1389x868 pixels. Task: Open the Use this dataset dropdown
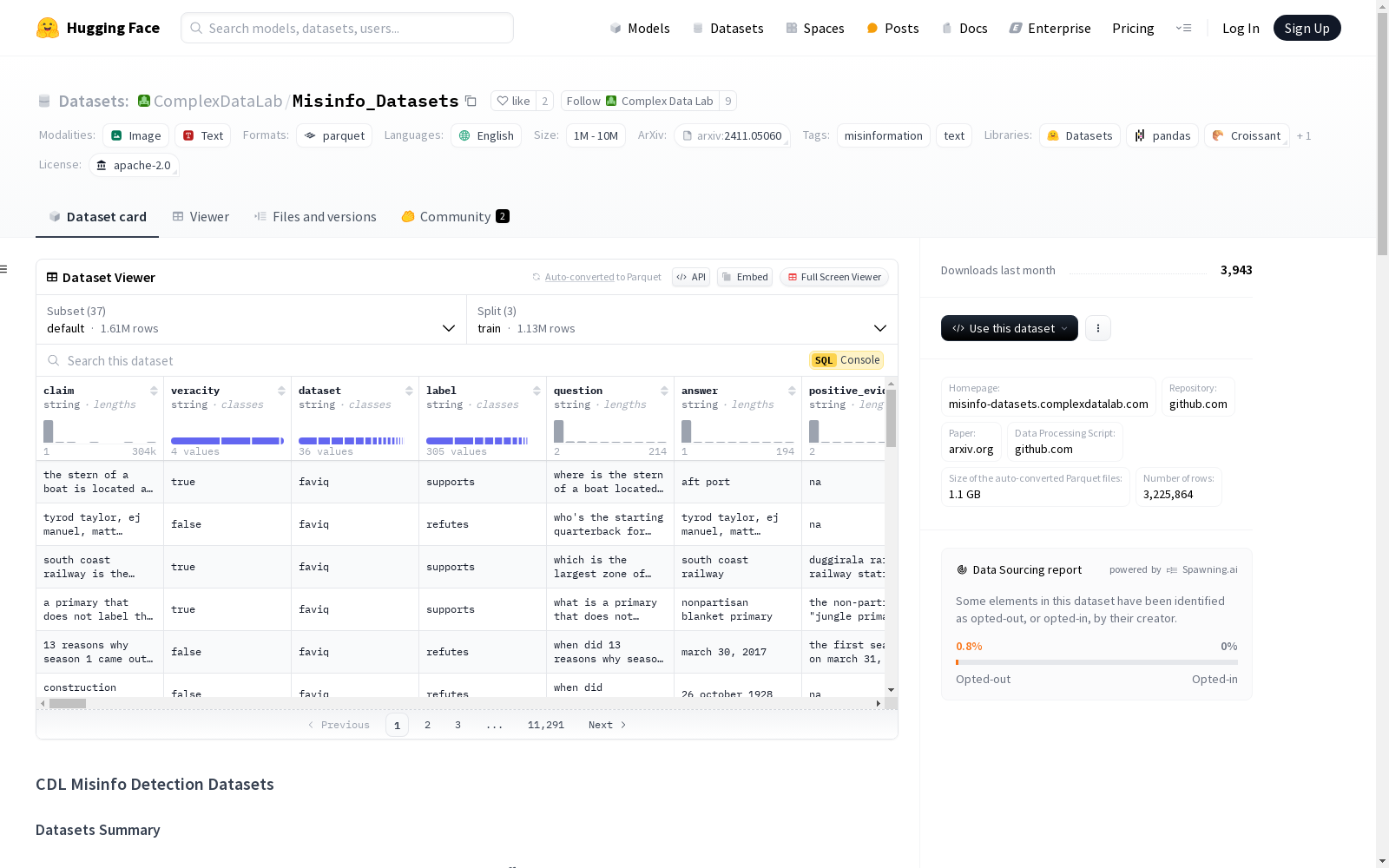coord(1010,328)
